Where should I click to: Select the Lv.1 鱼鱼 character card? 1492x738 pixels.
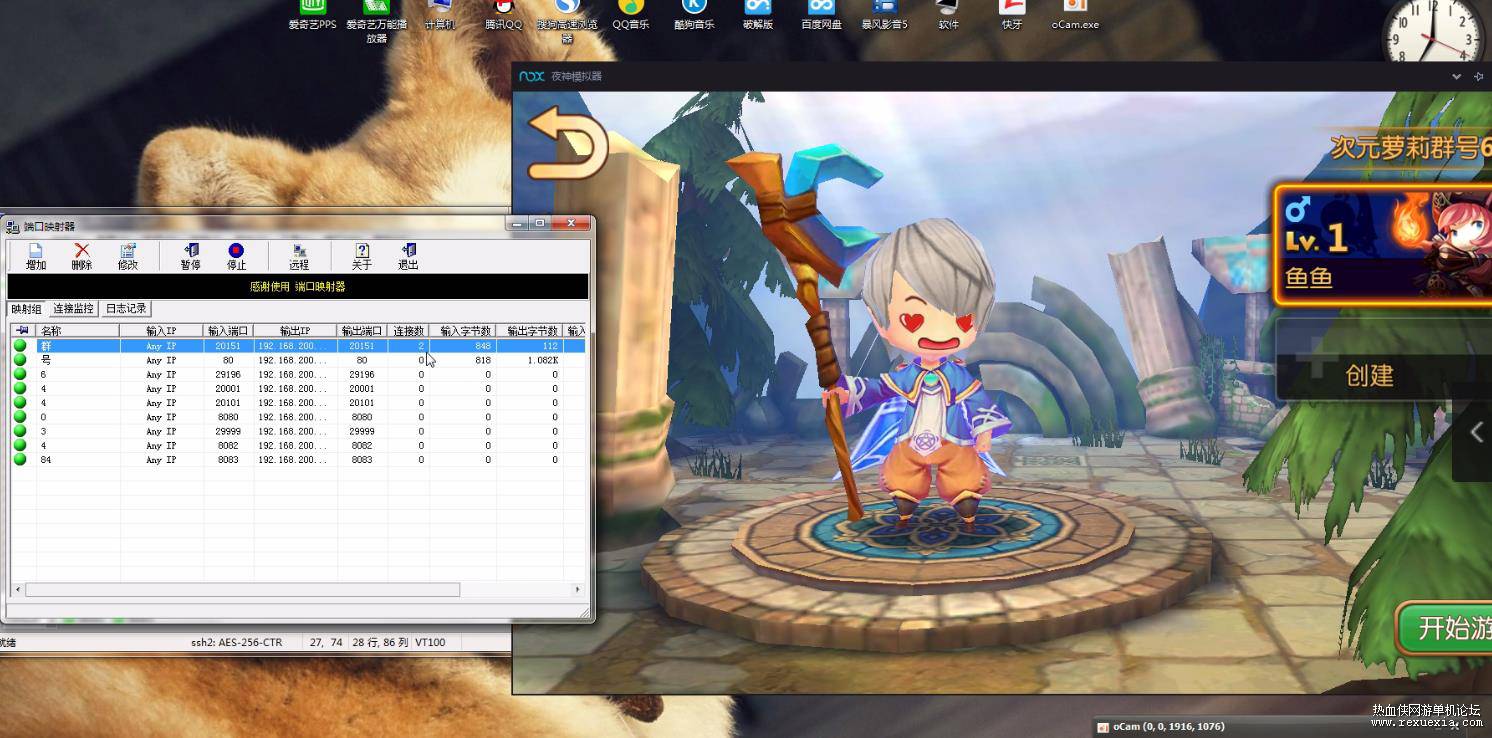pos(1382,245)
